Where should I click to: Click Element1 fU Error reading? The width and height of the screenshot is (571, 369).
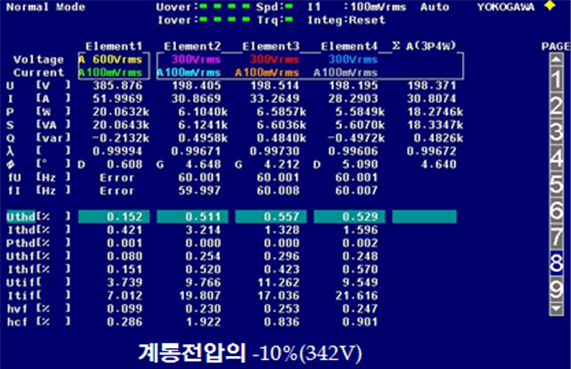click(117, 178)
